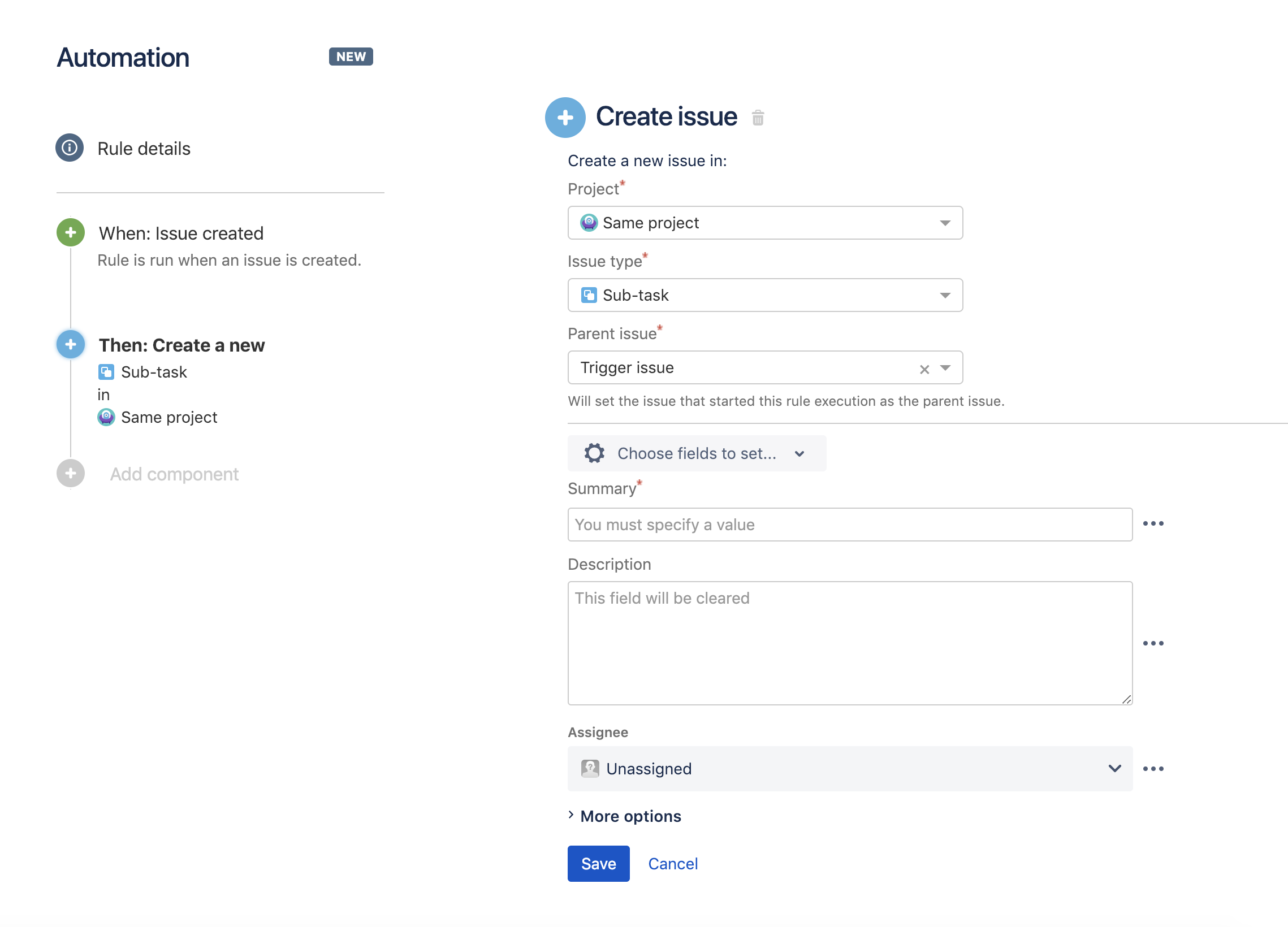
Task: Open the Assignee dropdown showing Unassigned
Action: pos(850,769)
